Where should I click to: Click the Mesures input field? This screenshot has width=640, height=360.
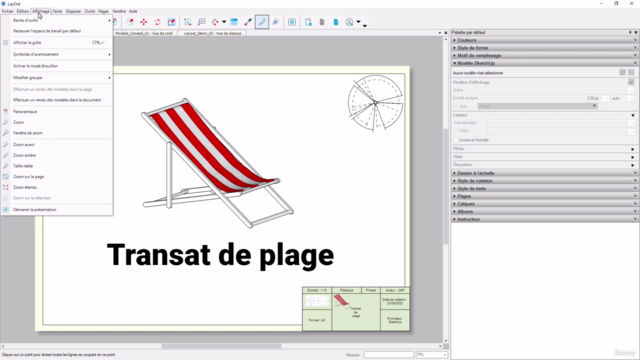pyautogui.click(x=389, y=355)
